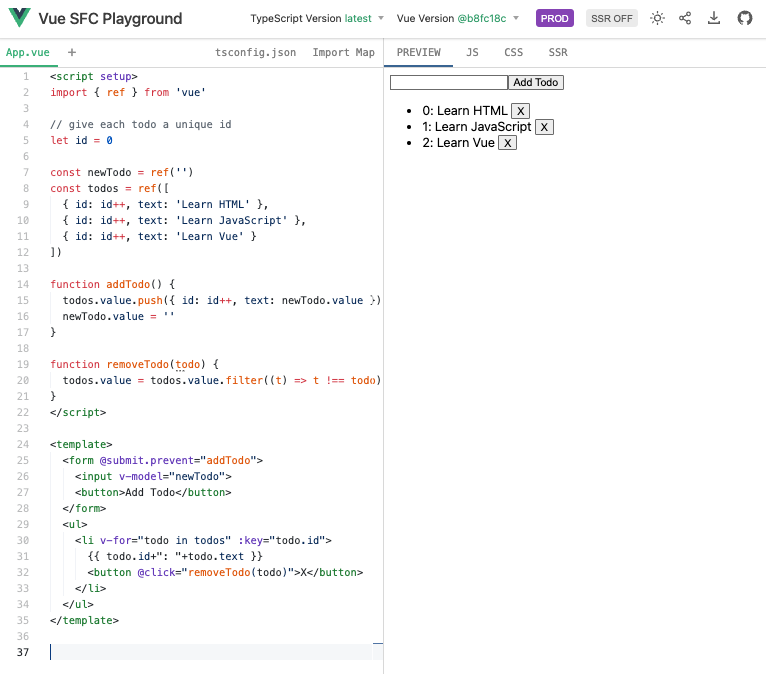Click the addTodo function name on line 14
The width and height of the screenshot is (766, 674).
(x=128, y=284)
